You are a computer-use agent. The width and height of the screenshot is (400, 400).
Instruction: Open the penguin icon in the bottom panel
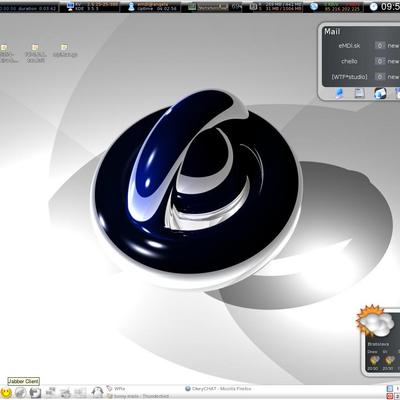[97, 392]
